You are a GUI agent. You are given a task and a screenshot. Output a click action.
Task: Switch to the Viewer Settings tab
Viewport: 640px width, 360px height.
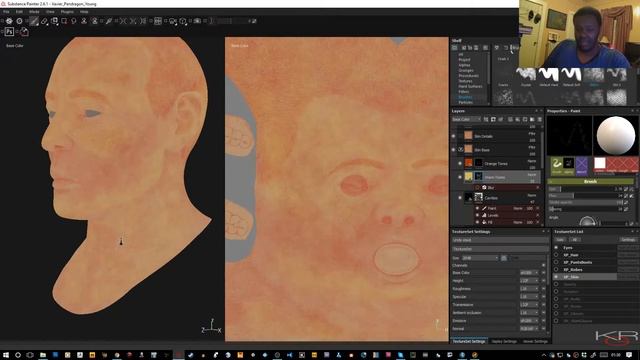pos(535,341)
